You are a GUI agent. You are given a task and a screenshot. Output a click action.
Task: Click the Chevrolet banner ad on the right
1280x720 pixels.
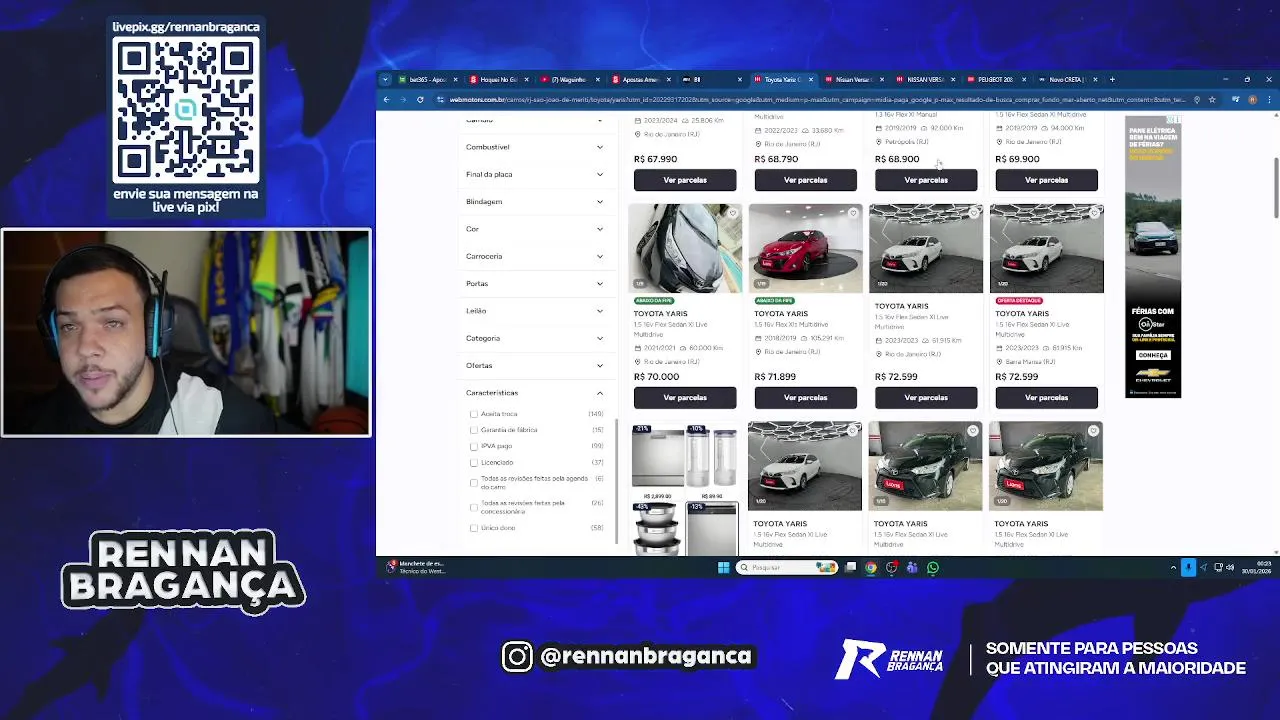coord(1153,257)
